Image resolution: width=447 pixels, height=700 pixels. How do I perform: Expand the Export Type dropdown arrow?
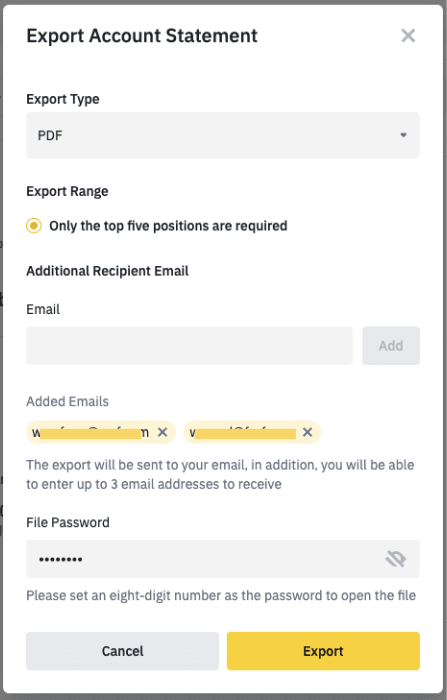[x=403, y=135]
